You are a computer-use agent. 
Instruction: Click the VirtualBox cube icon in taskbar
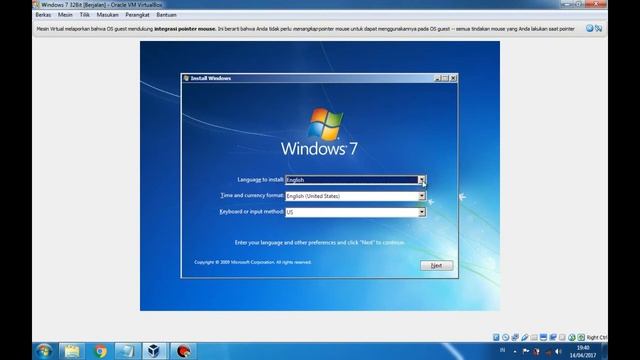(154, 351)
